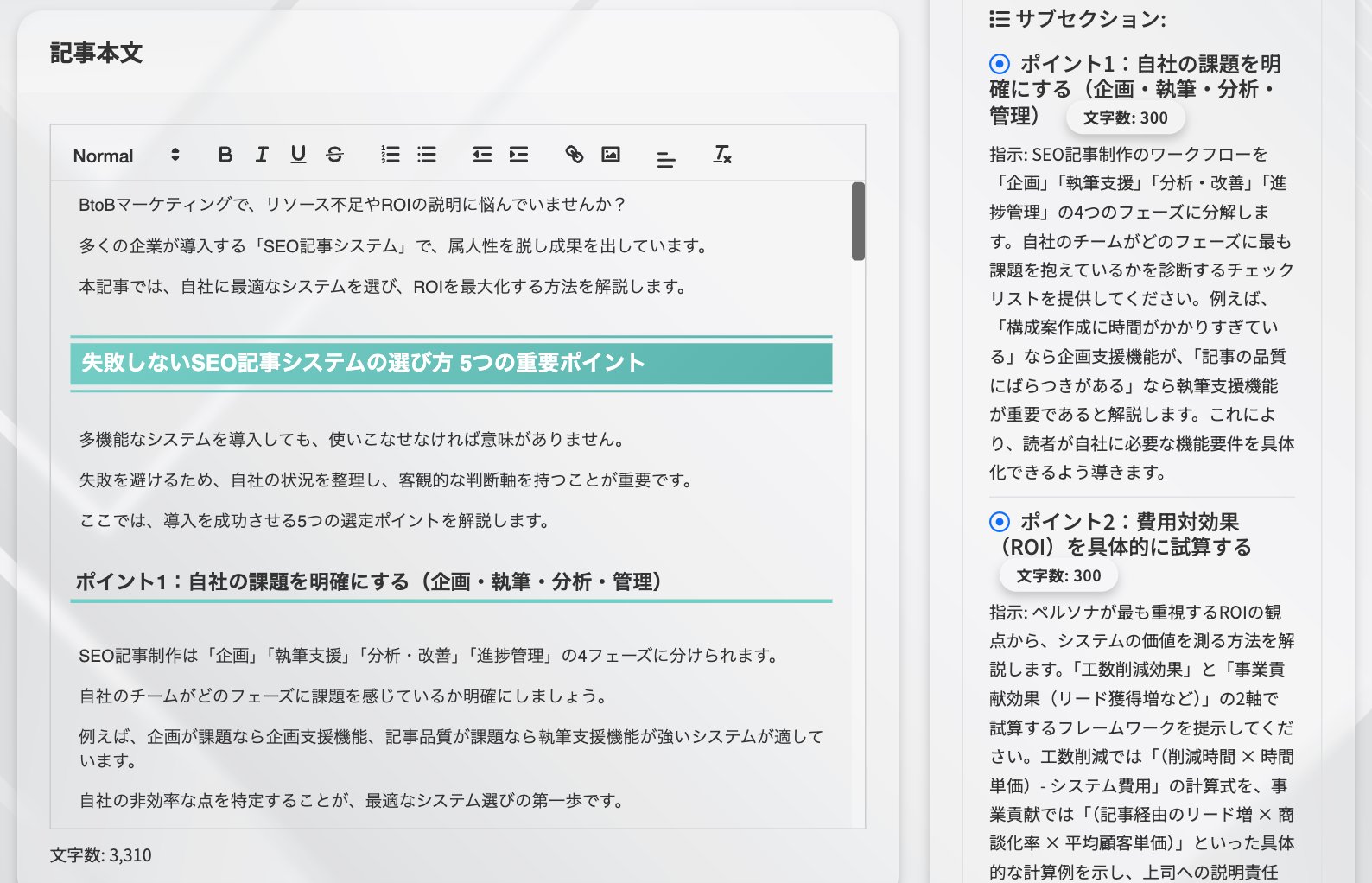The width and height of the screenshot is (1372, 883).
Task: Click ポイント1 instruction text starting 指示: SEO記事制作
Action: tap(1142, 313)
